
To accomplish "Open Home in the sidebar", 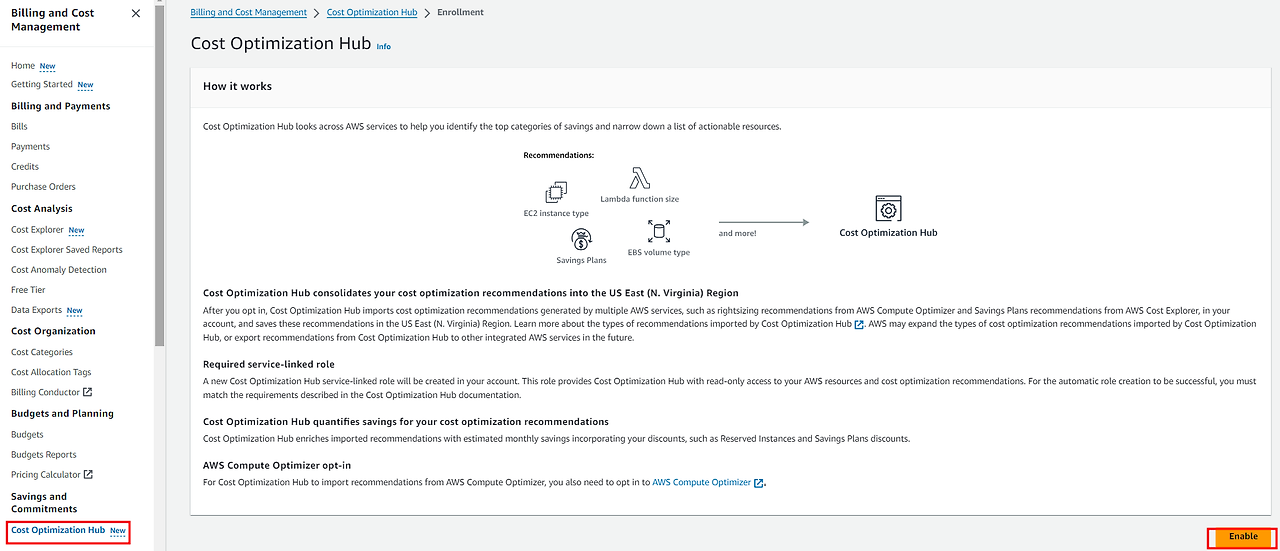I will tap(23, 65).
